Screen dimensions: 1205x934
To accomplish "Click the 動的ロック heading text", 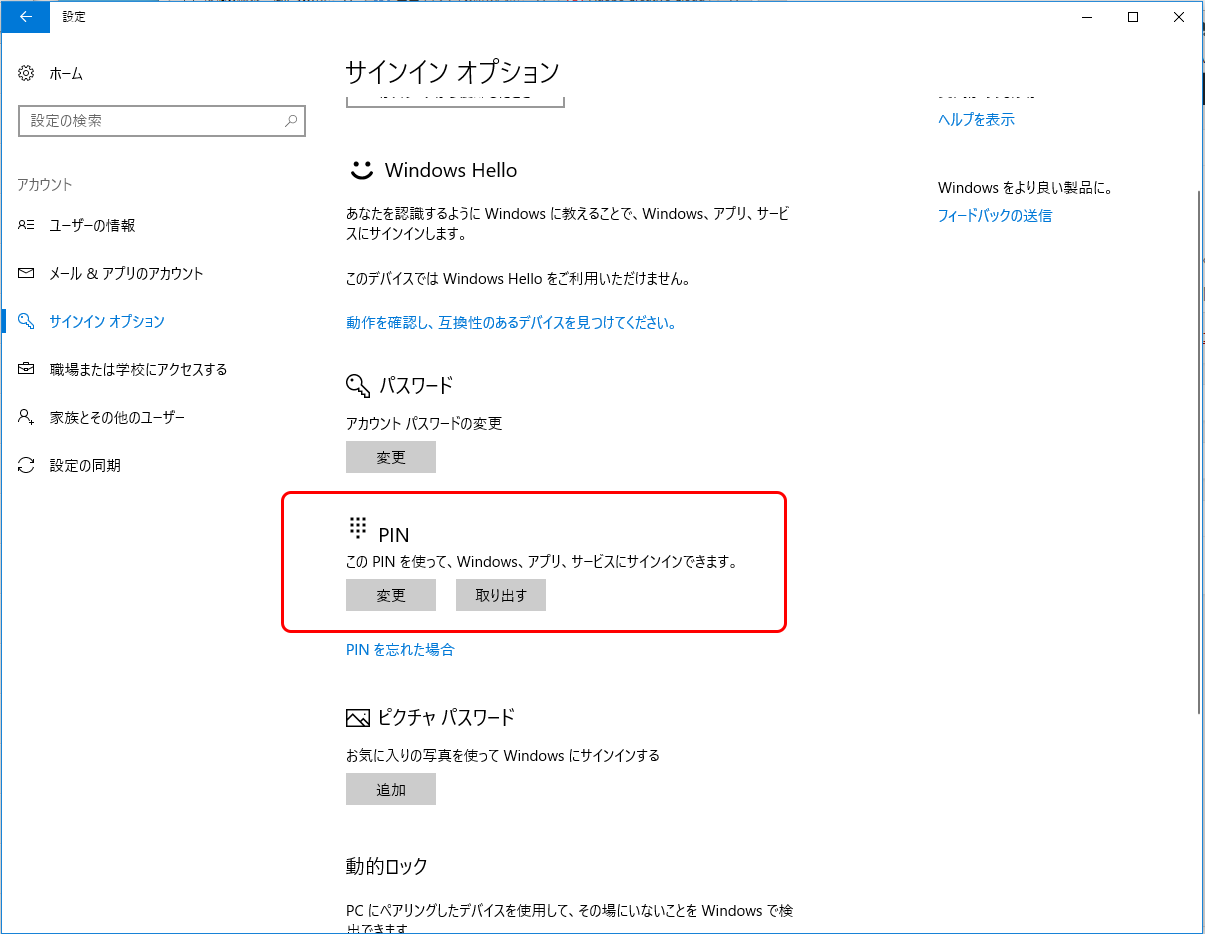I will (x=387, y=866).
